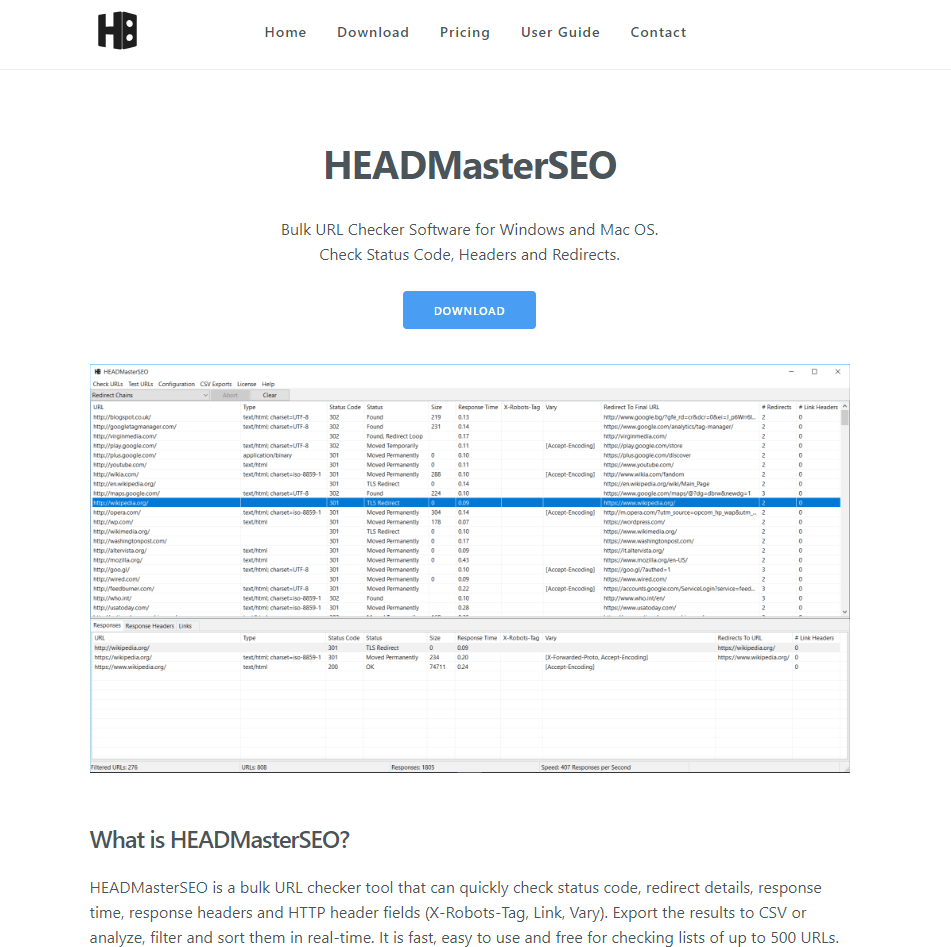Open the Pricing page
The height and width of the screenshot is (947, 951).
(465, 32)
